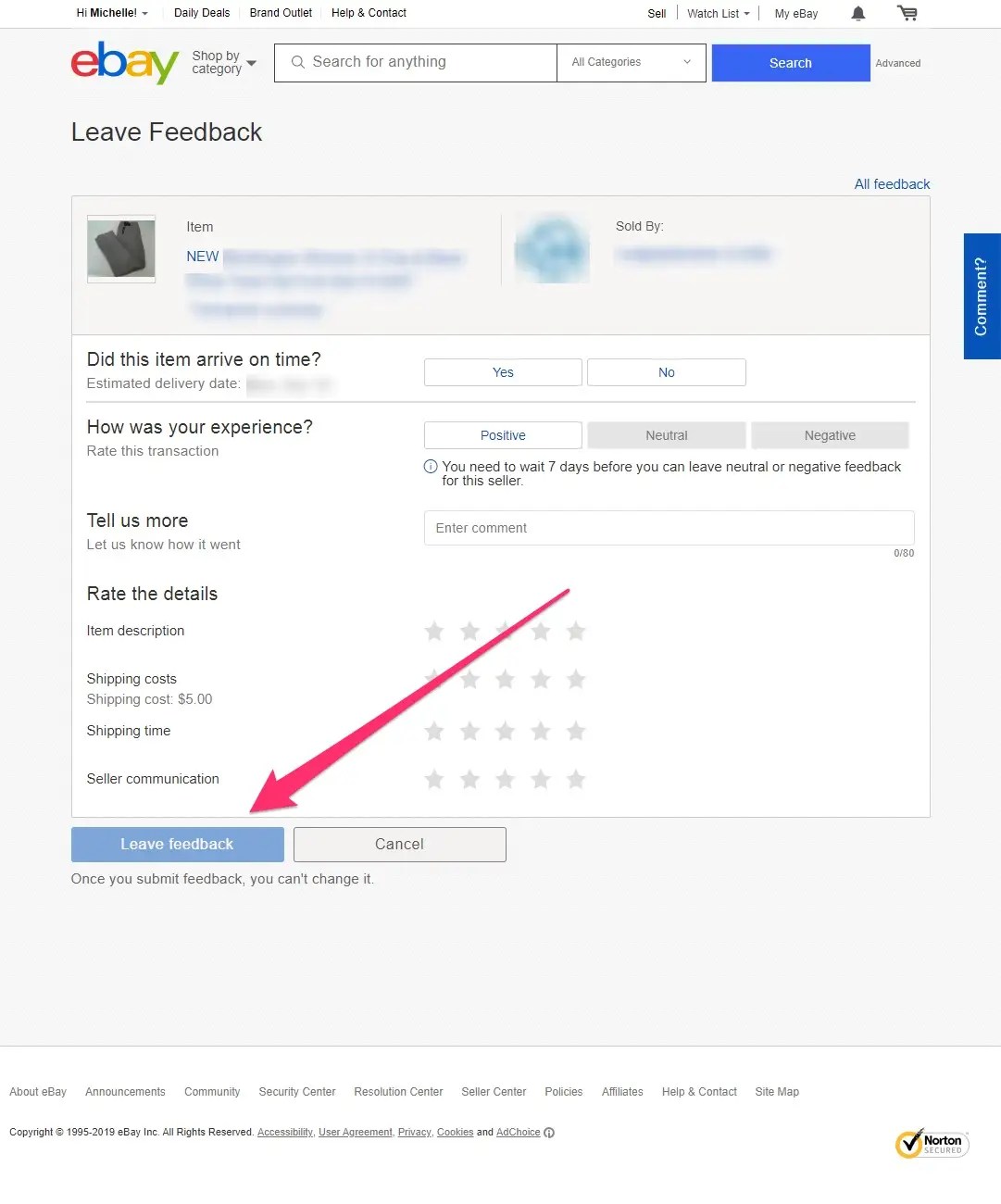The width and height of the screenshot is (1001, 1204).
Task: Open the AdChoice info icon in the footer
Action: point(548,1132)
